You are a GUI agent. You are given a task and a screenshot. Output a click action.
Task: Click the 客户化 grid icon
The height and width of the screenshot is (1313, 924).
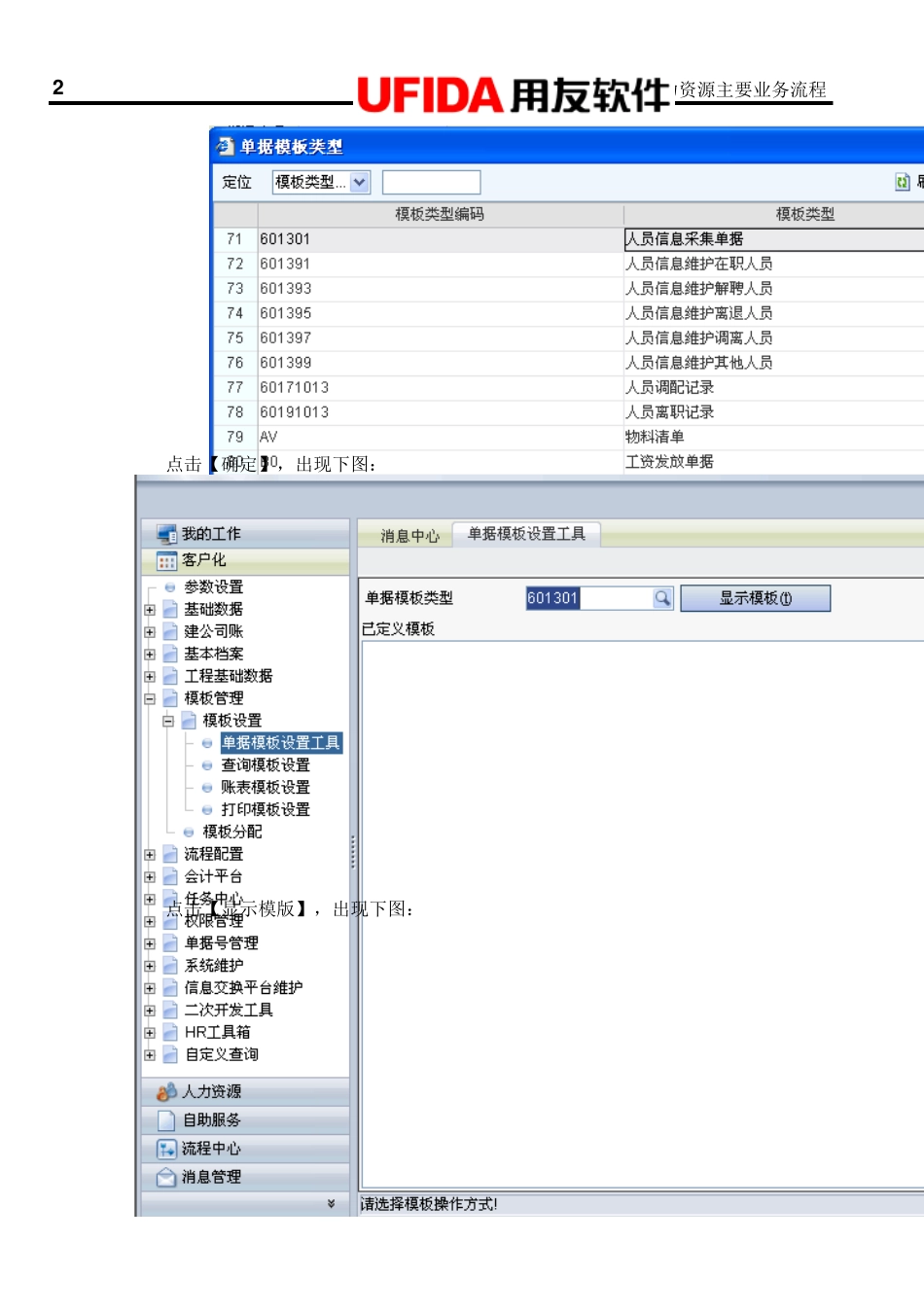click(x=166, y=560)
